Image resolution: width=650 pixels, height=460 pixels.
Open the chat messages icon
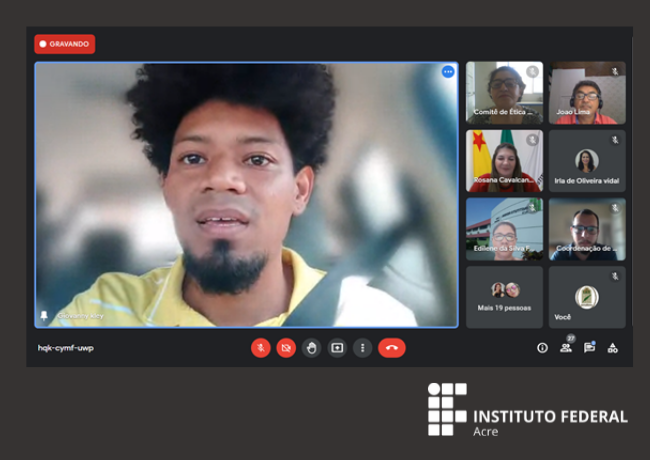click(x=589, y=348)
